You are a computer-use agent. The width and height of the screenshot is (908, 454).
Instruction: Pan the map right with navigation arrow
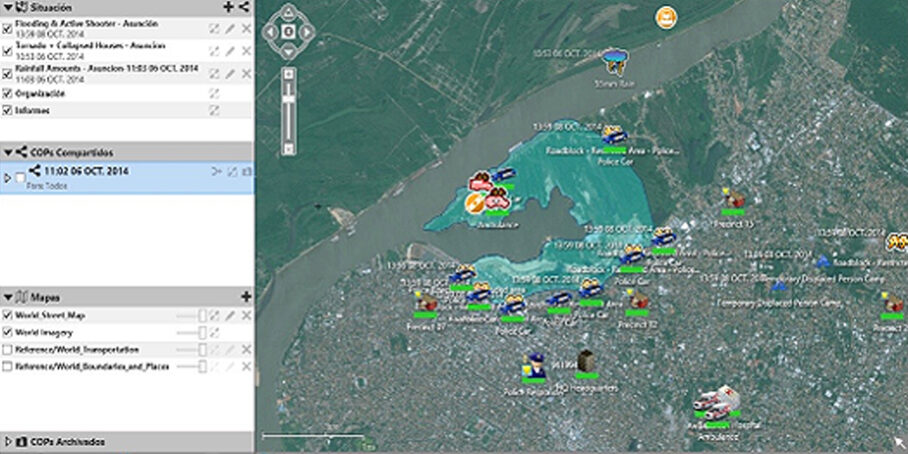[x=307, y=33]
